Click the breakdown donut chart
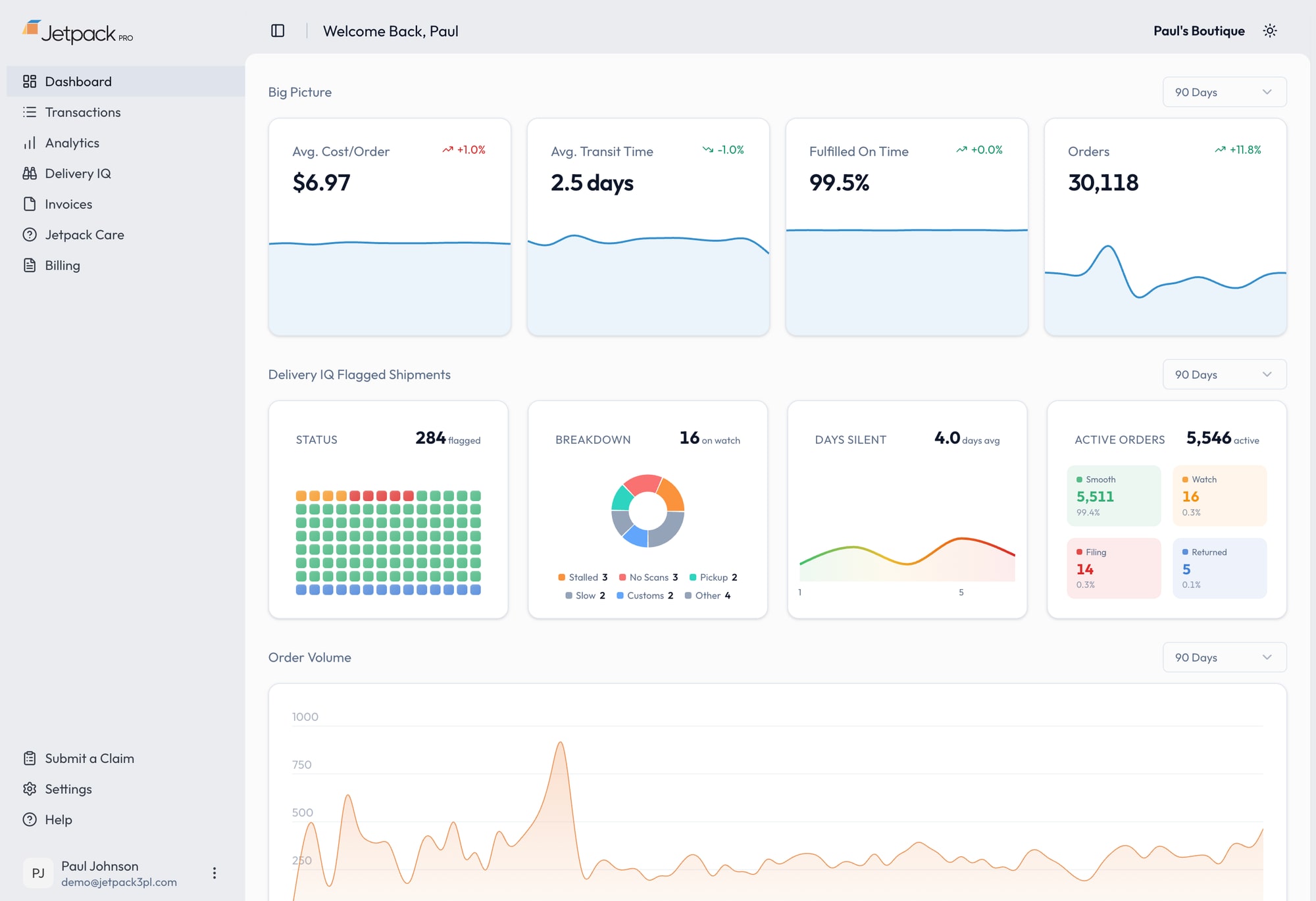 pos(648,511)
